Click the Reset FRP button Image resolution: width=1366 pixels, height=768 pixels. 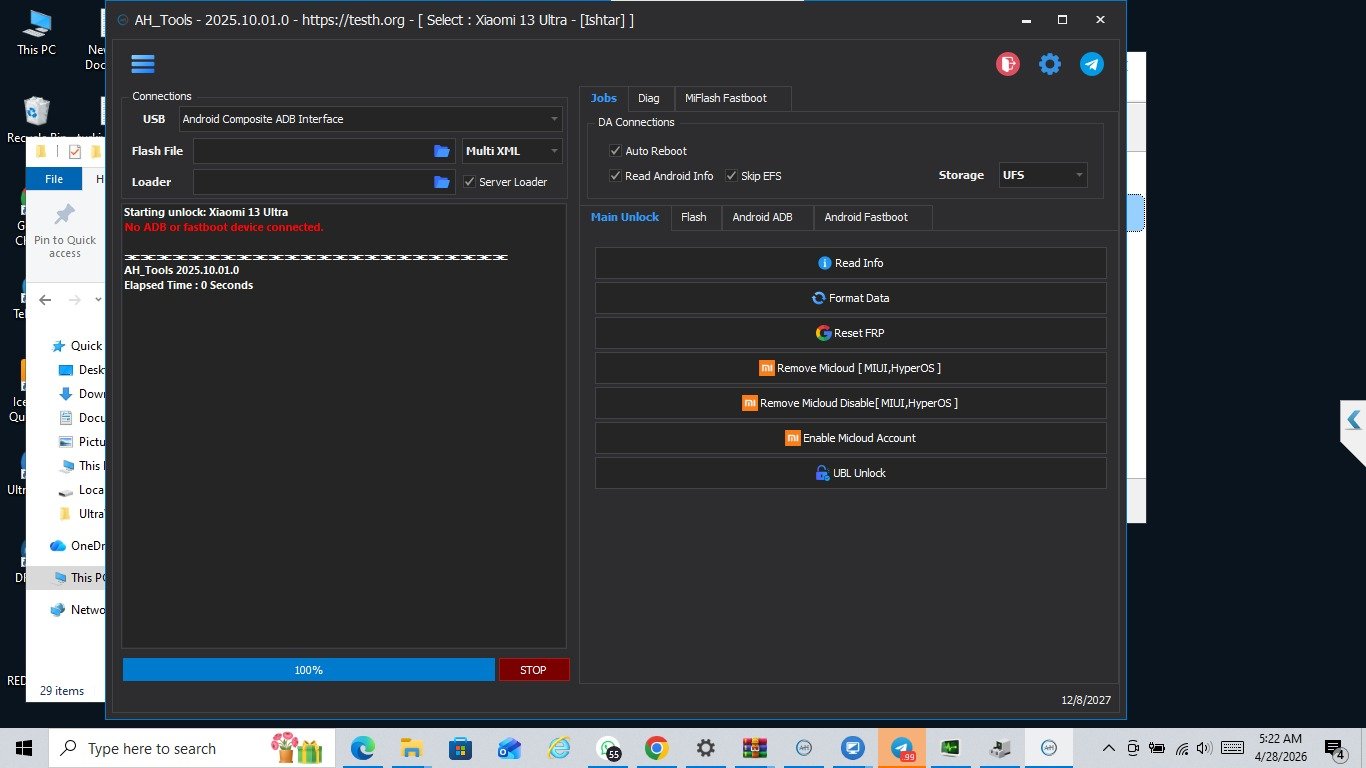pos(851,333)
